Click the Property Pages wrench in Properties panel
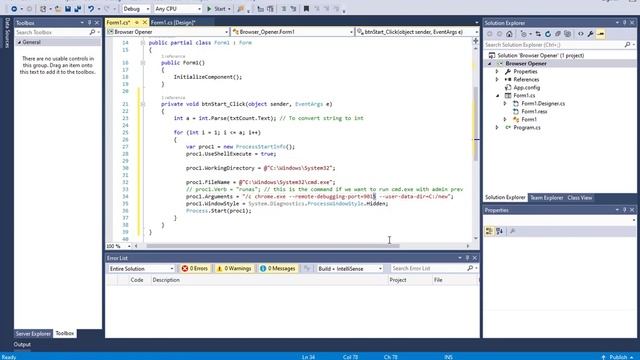The height and width of the screenshot is (360, 640). coord(513,231)
